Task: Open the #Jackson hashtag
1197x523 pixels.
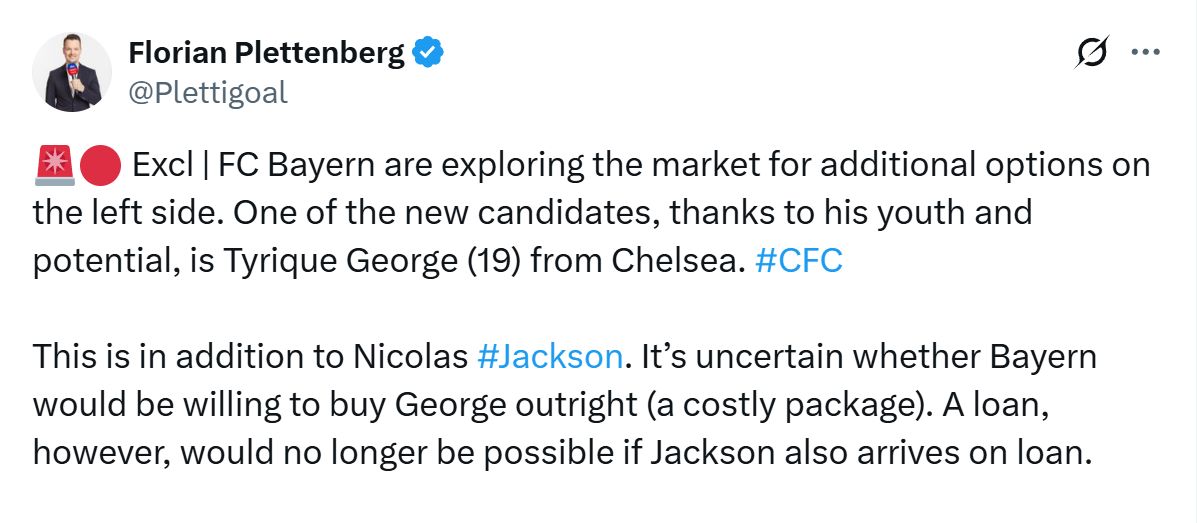Action: tap(551, 356)
